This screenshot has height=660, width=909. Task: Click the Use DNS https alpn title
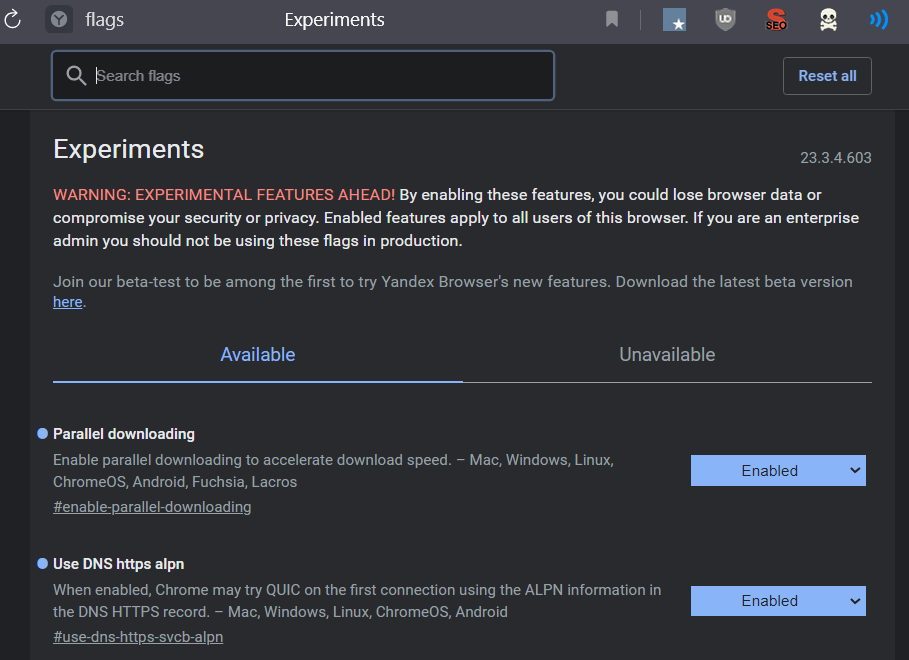click(x=119, y=564)
